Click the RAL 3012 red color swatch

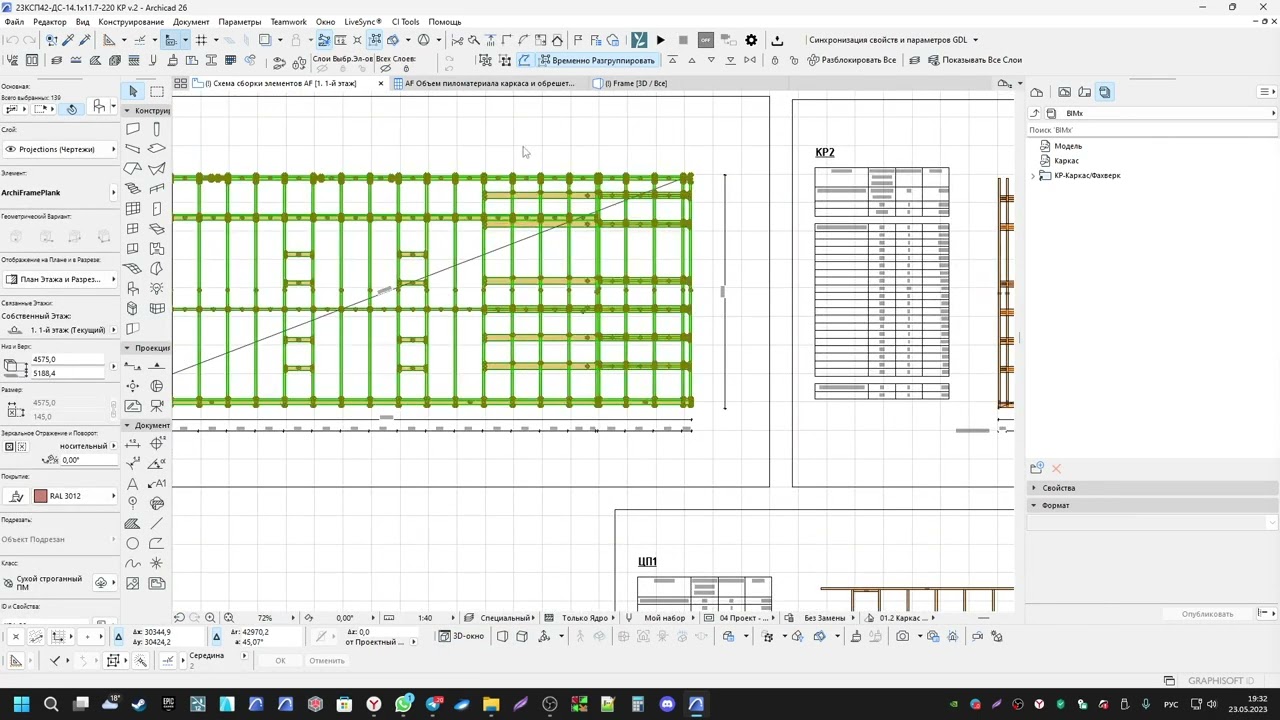(40, 496)
